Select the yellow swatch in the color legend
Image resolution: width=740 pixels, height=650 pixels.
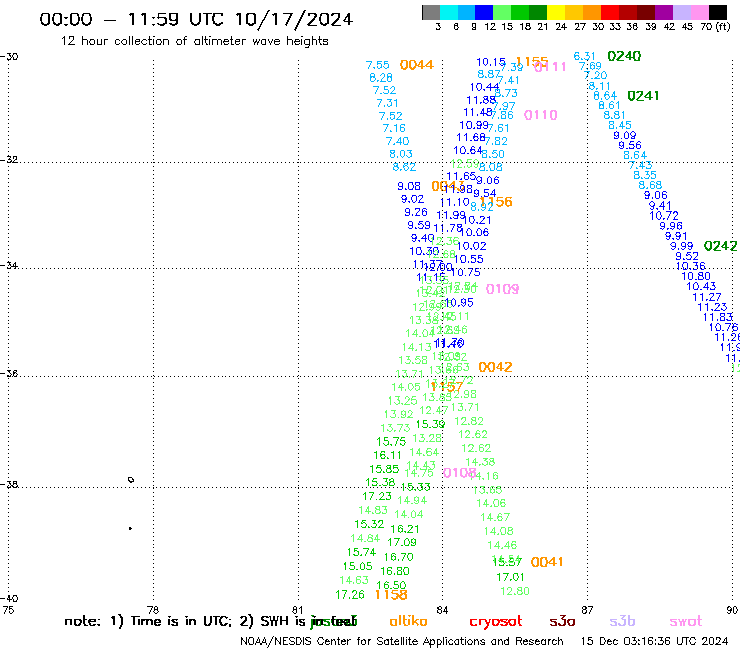tap(556, 12)
